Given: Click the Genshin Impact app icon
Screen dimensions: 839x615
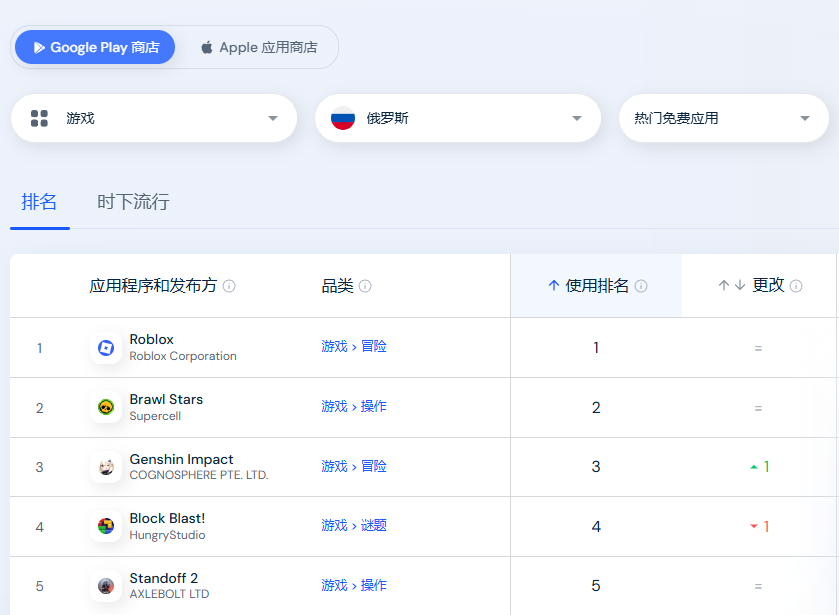Looking at the screenshot, I should point(106,467).
